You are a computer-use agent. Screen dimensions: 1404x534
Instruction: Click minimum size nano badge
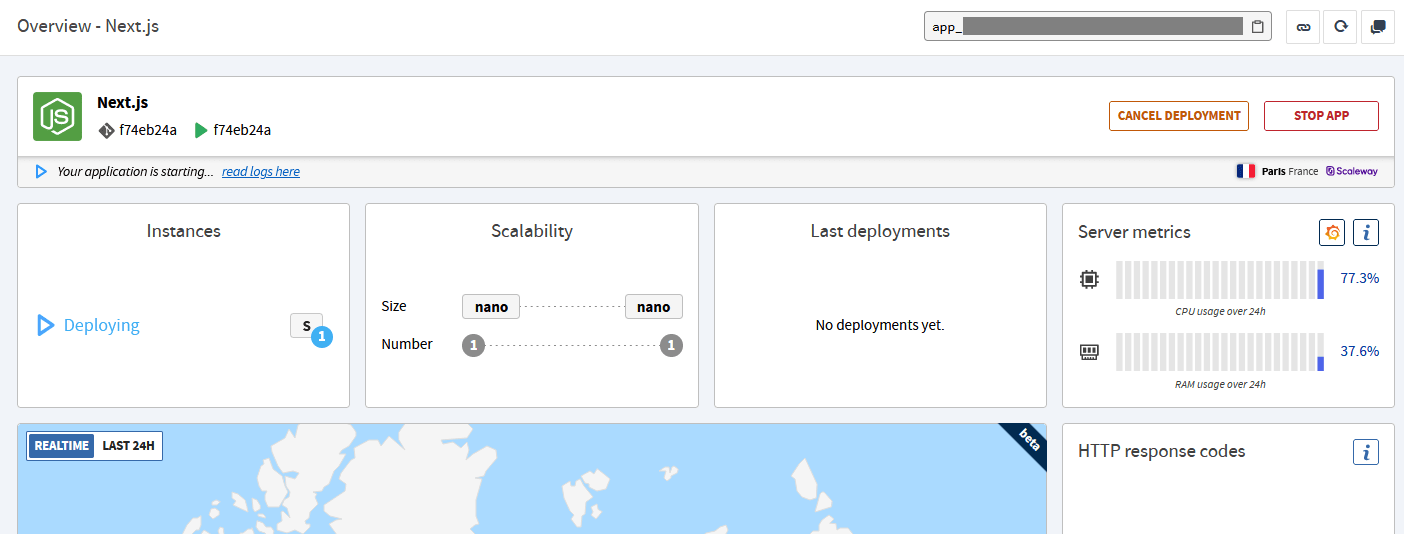[x=491, y=307]
